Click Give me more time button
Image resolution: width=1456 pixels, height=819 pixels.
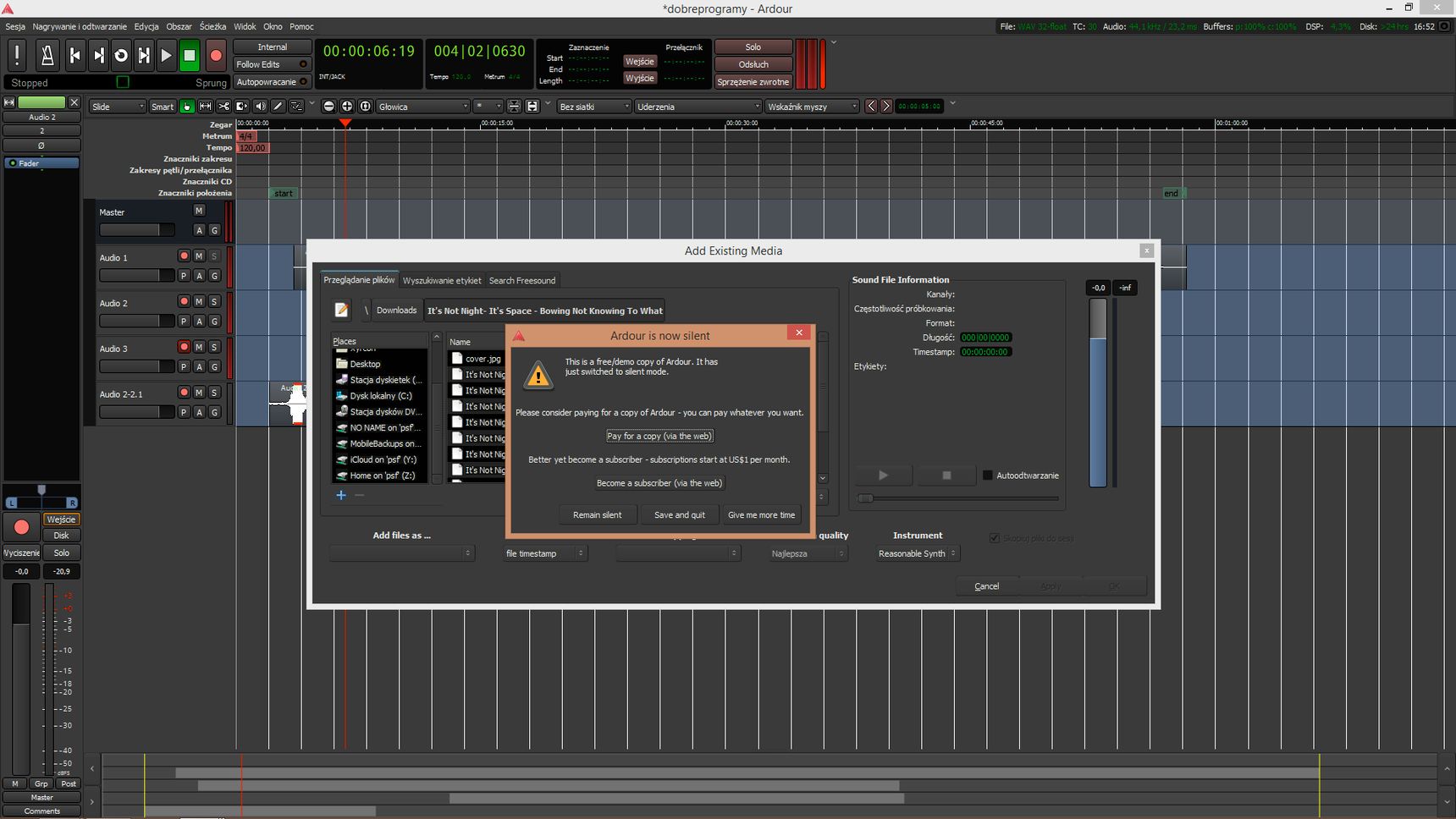[x=762, y=514]
